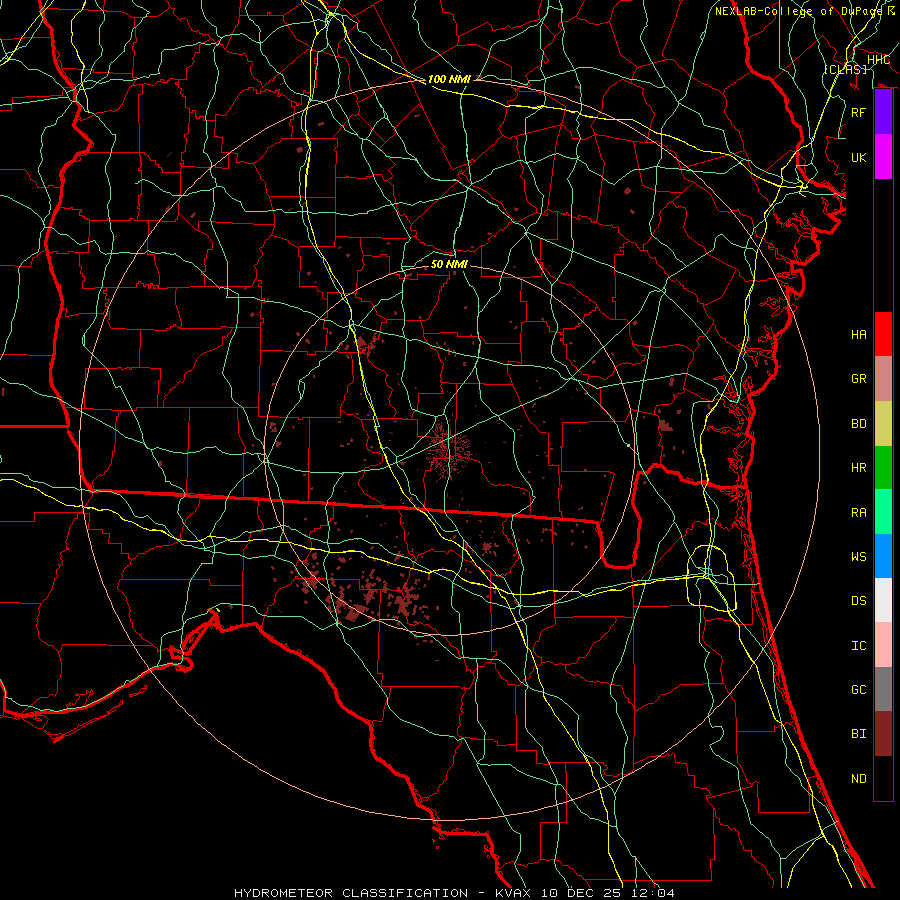Click the RF purple legend swatch
This screenshot has width=900, height=900.
click(883, 112)
